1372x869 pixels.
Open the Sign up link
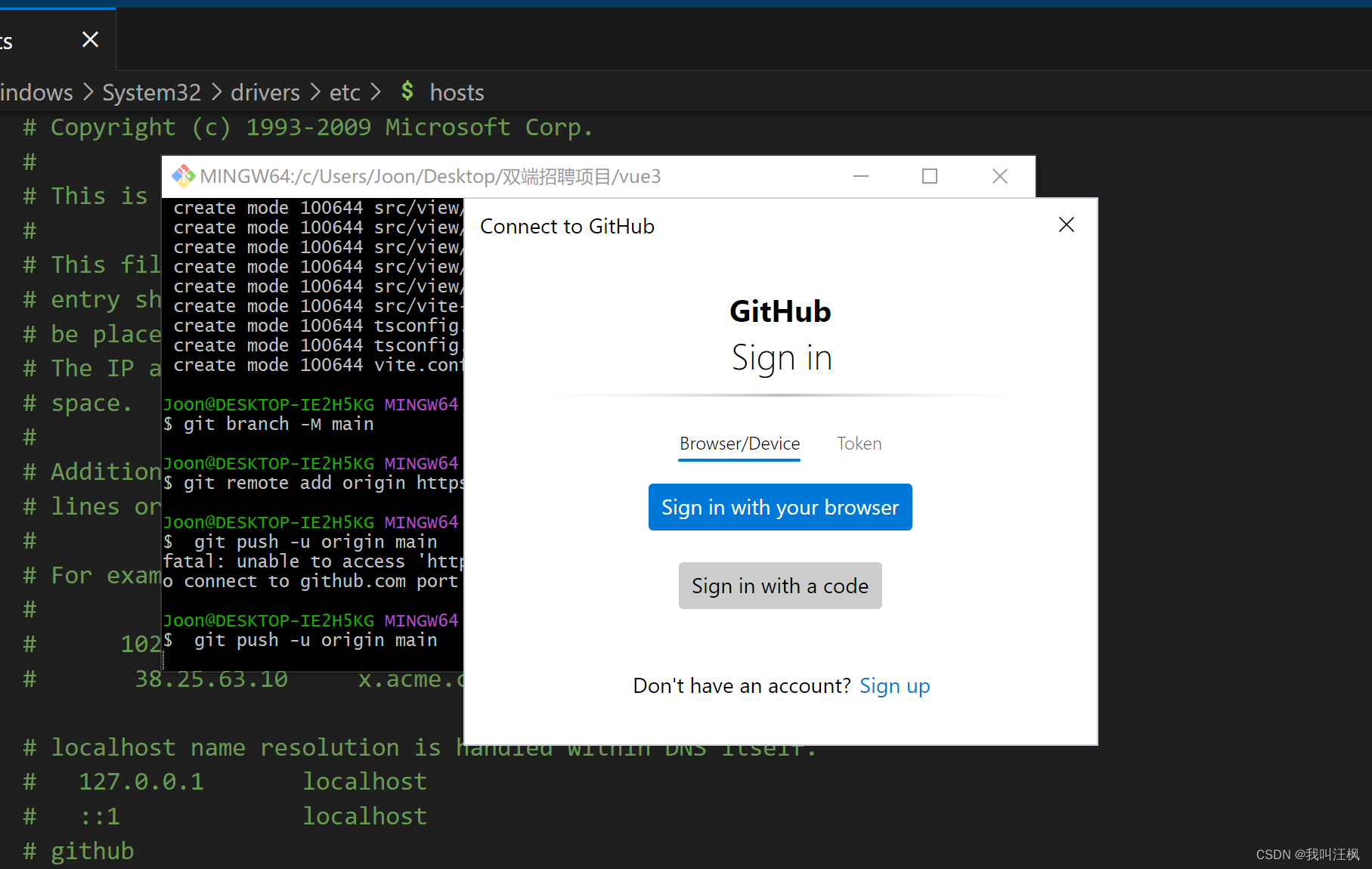point(894,685)
